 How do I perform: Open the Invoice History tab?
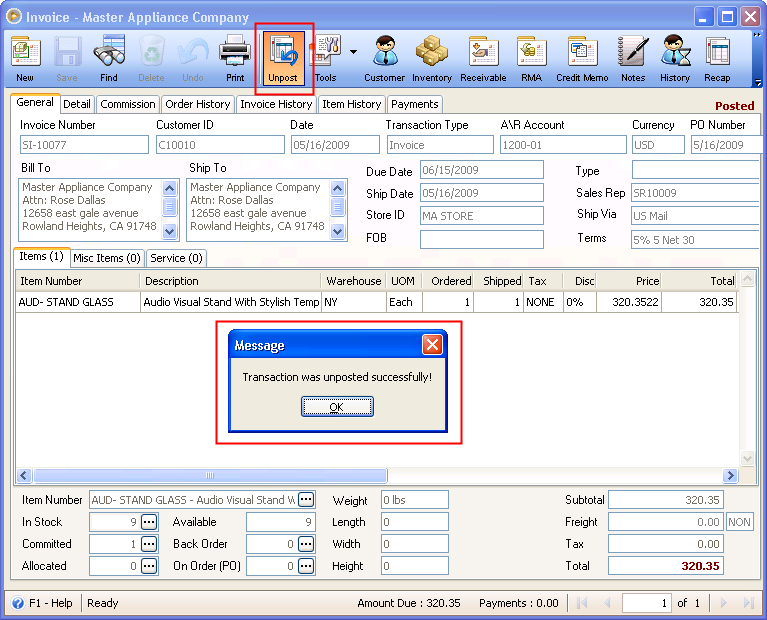click(x=276, y=104)
